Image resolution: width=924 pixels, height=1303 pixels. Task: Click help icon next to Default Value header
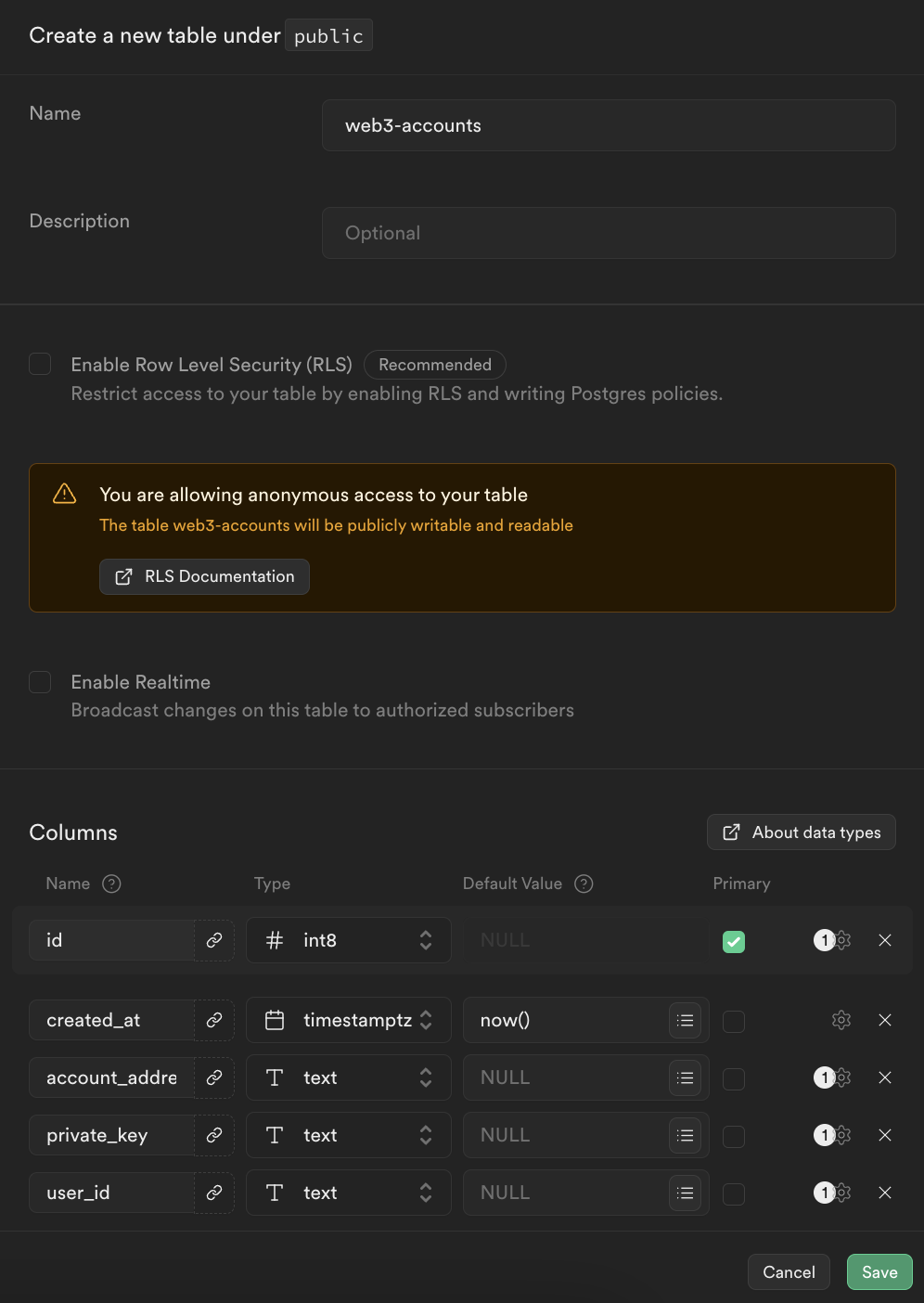coord(584,884)
